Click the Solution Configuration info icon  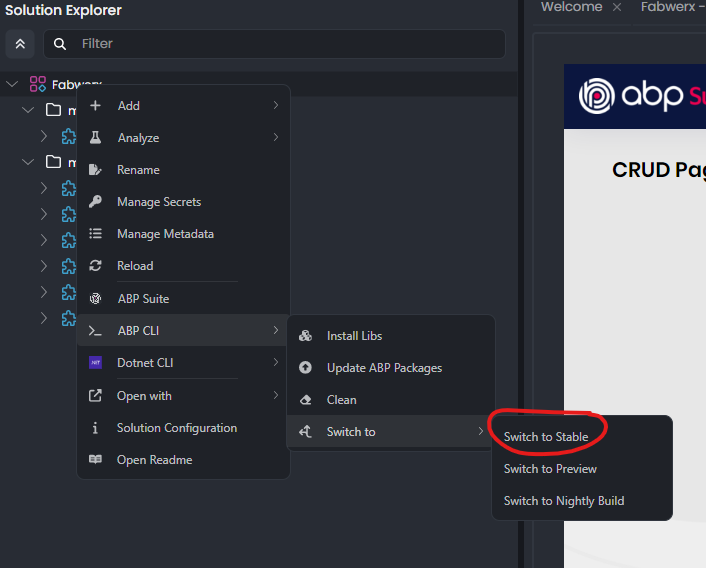point(96,428)
